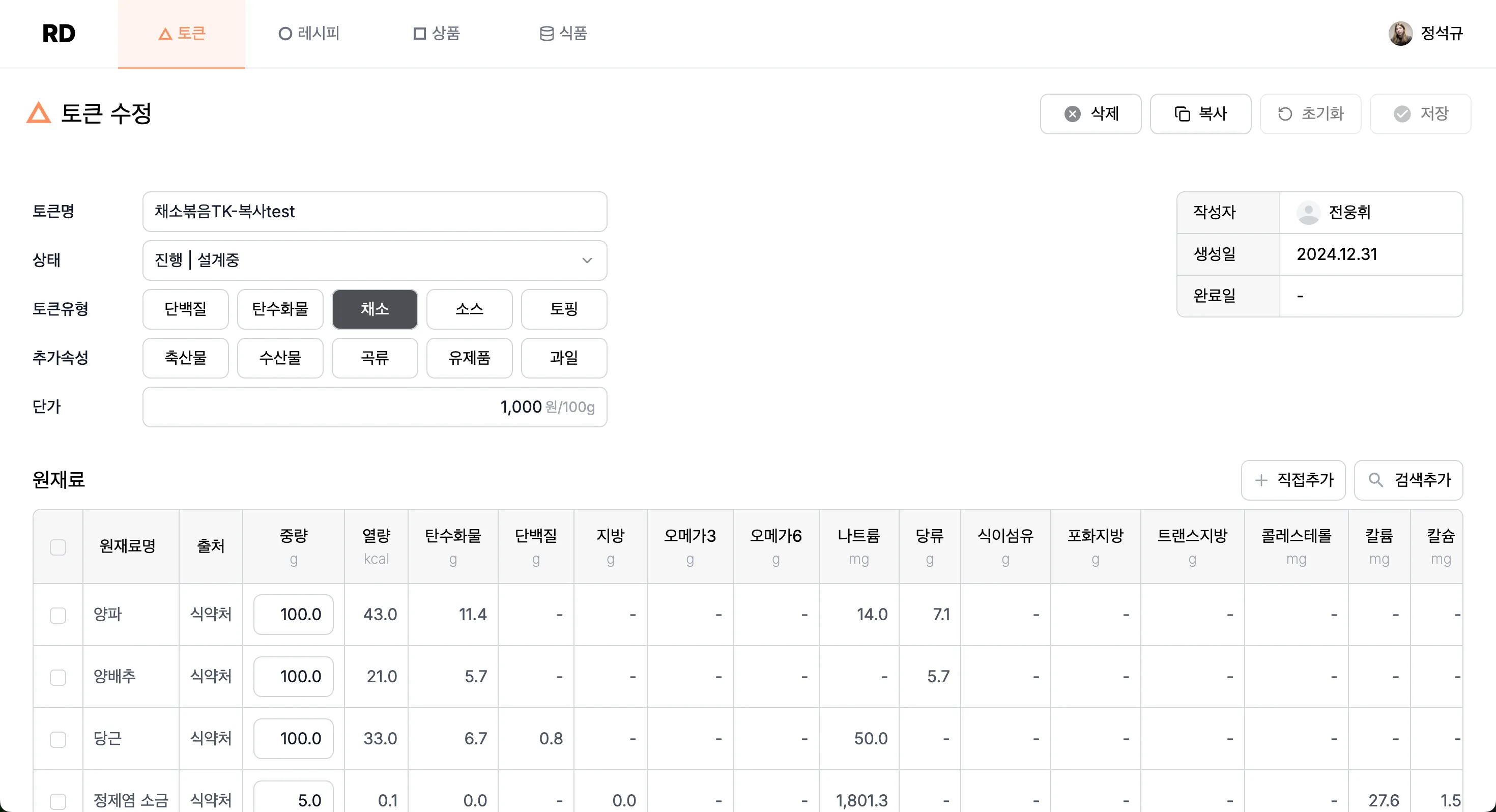The height and width of the screenshot is (812, 1496).
Task: Click the 토큰명 input field
Action: point(375,212)
